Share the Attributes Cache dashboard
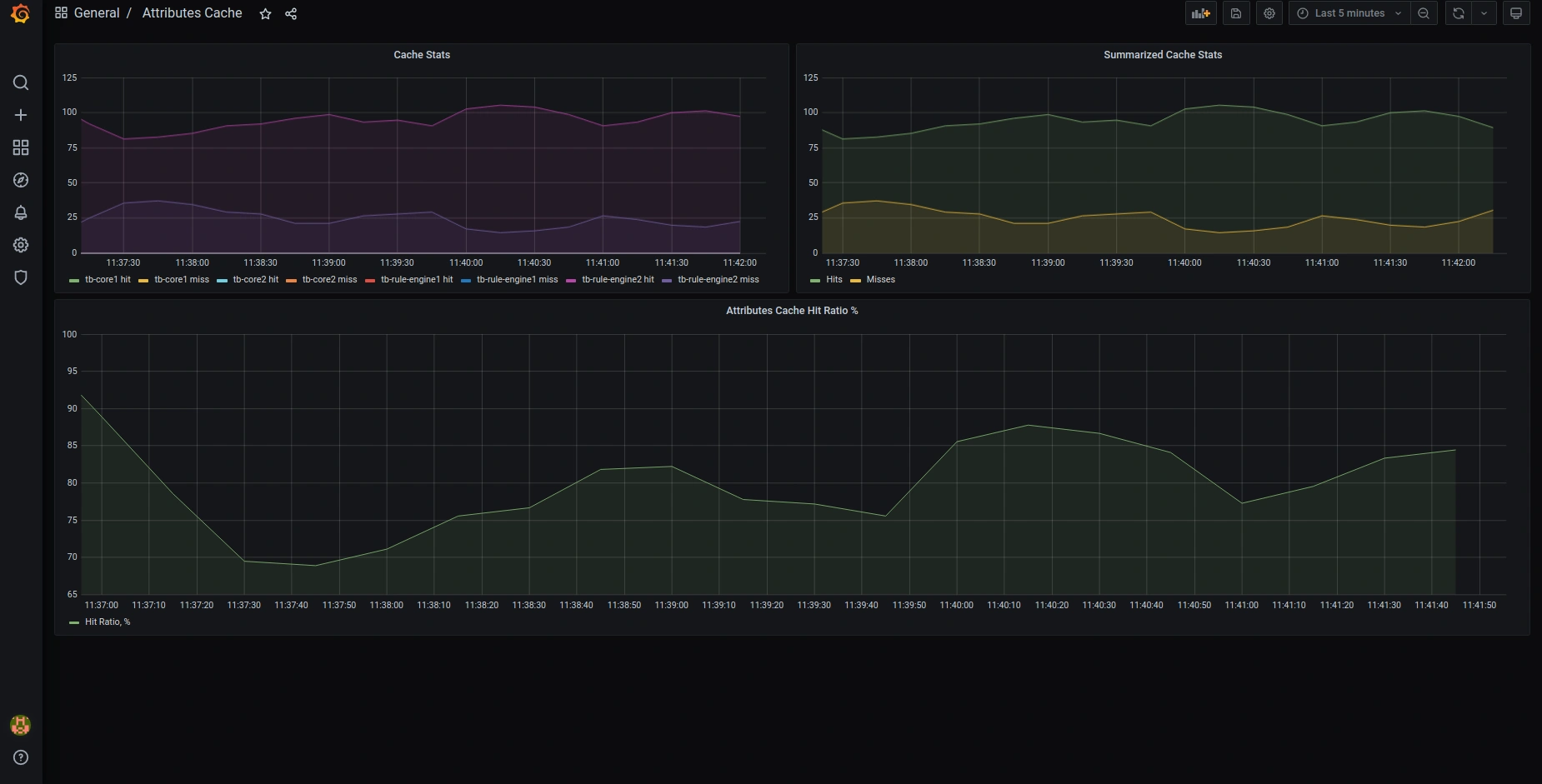The width and height of the screenshot is (1542, 784). pos(291,14)
